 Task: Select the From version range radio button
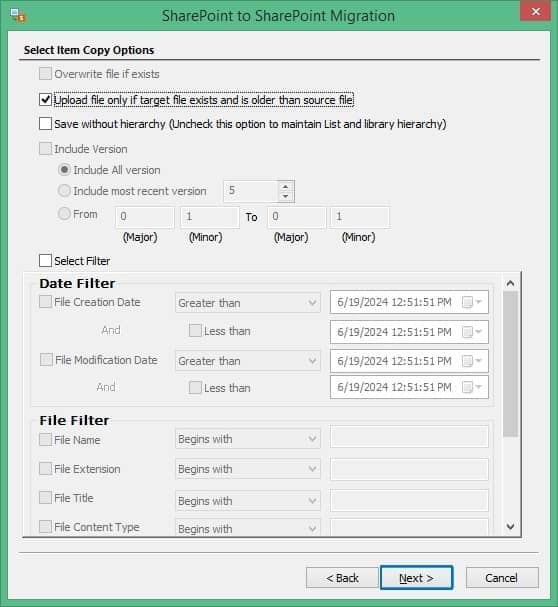click(x=64, y=214)
